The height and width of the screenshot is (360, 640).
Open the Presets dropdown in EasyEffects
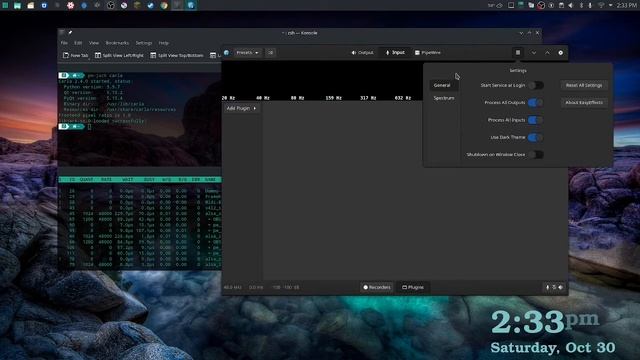(247, 53)
